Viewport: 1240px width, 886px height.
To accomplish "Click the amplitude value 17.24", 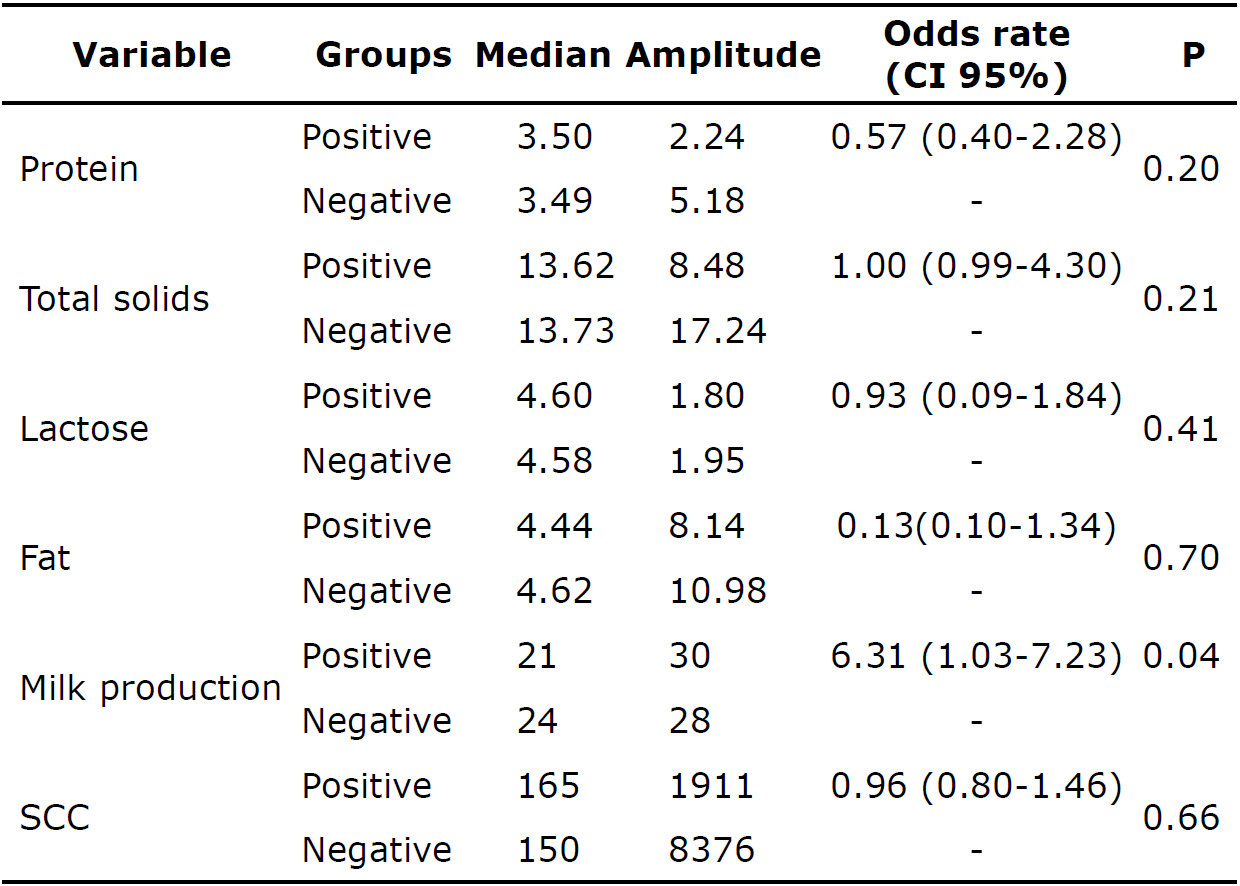I will point(718,331).
